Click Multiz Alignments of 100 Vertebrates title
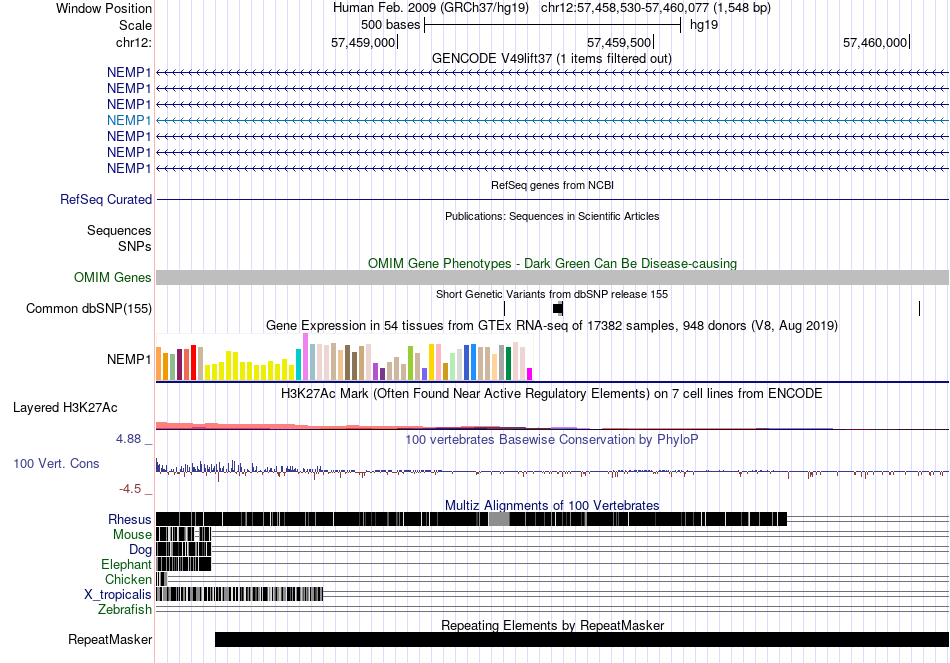Viewport: 950px width, 663px height. pyautogui.click(x=552, y=505)
